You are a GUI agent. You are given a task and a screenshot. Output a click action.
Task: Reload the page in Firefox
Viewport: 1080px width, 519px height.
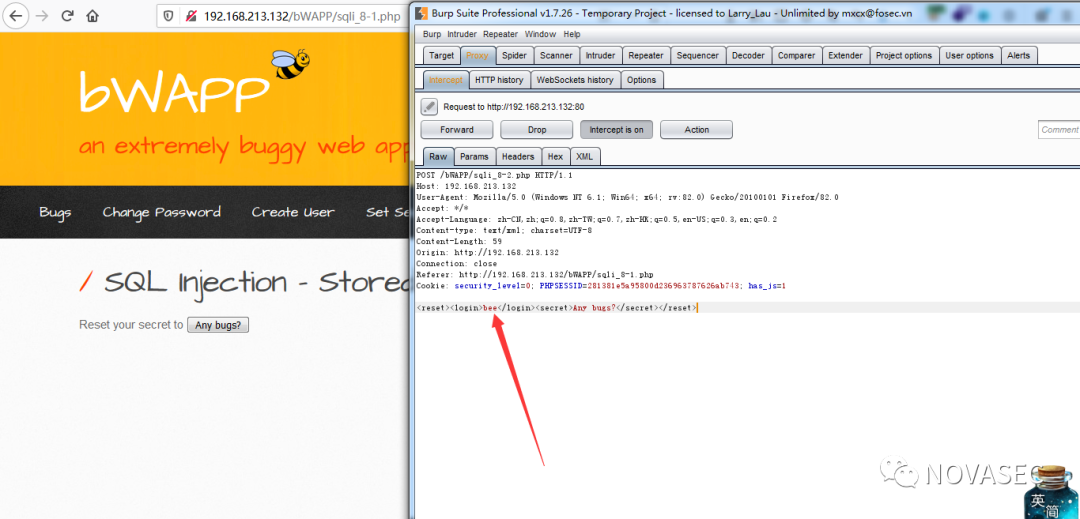pyautogui.click(x=67, y=16)
